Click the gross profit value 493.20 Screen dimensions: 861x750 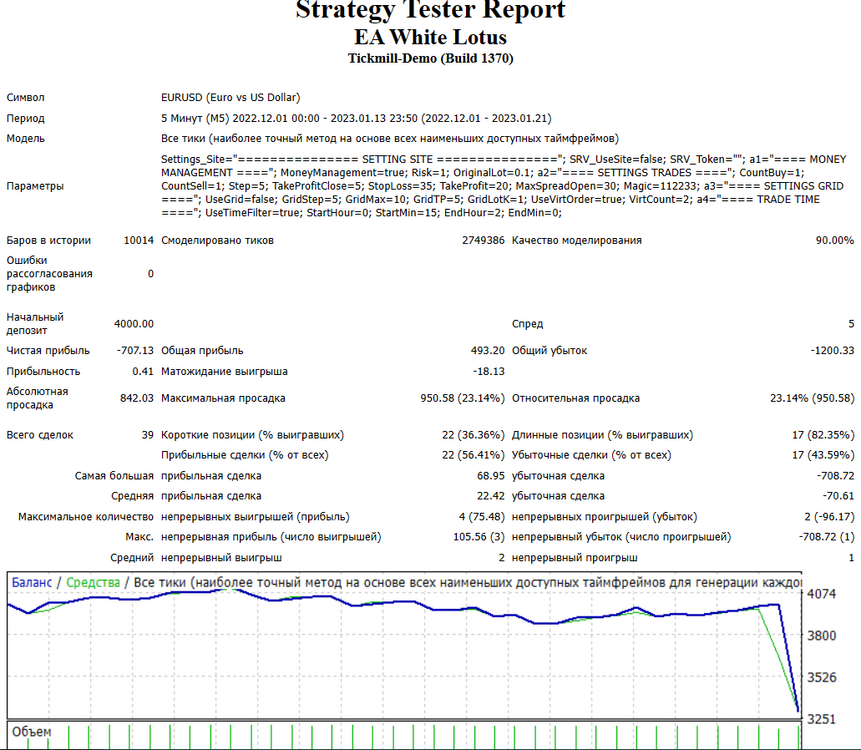488,350
